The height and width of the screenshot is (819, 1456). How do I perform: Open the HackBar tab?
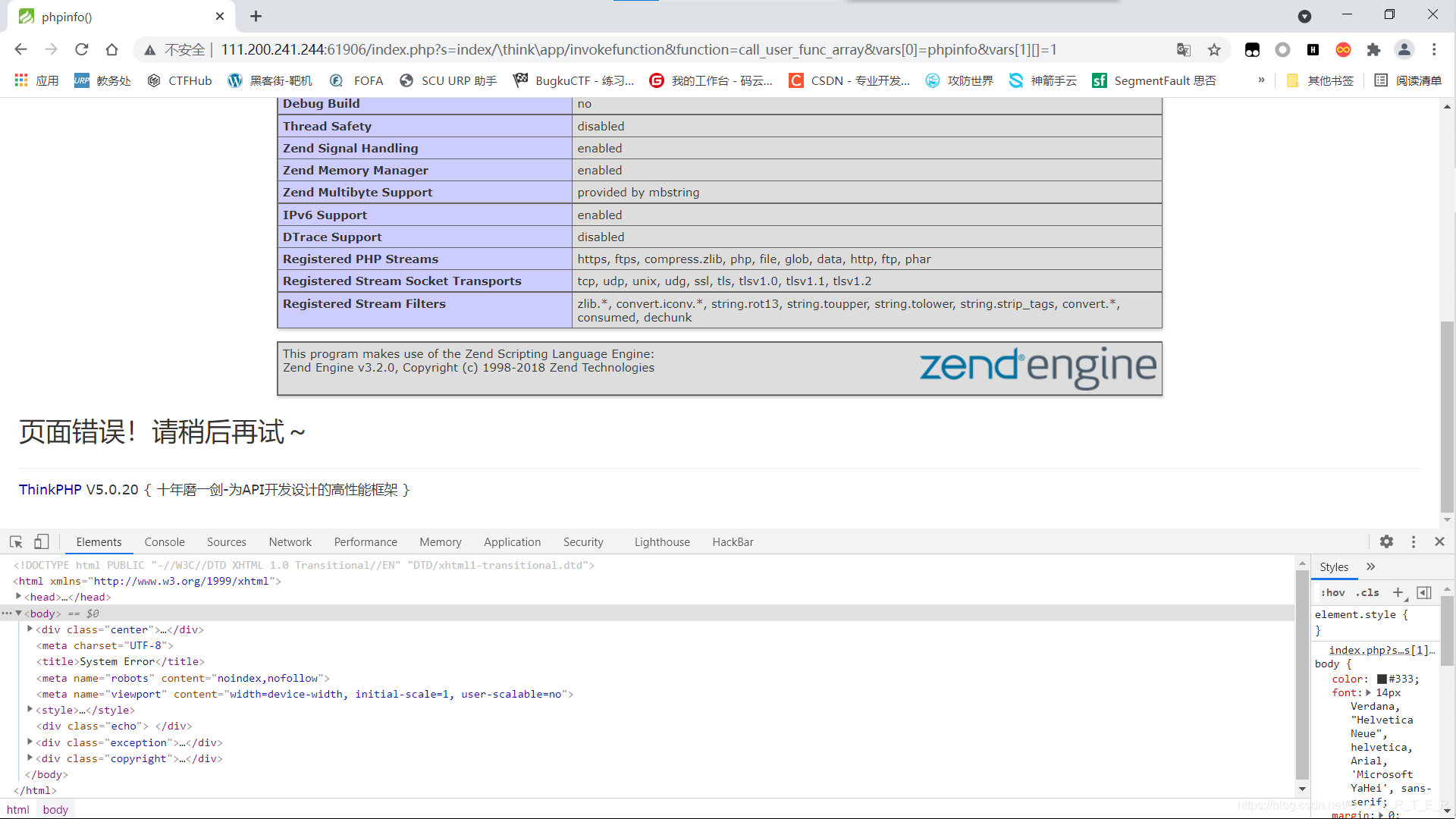pyautogui.click(x=733, y=542)
